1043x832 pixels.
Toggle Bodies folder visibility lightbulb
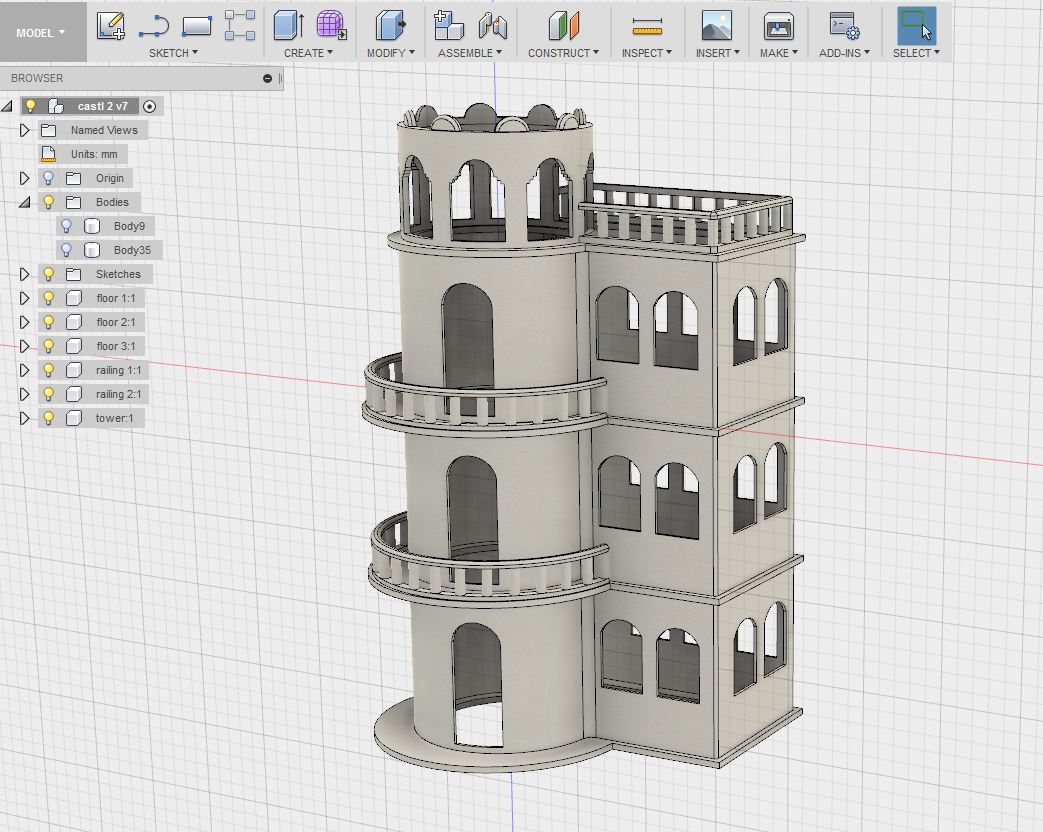pyautogui.click(x=48, y=202)
